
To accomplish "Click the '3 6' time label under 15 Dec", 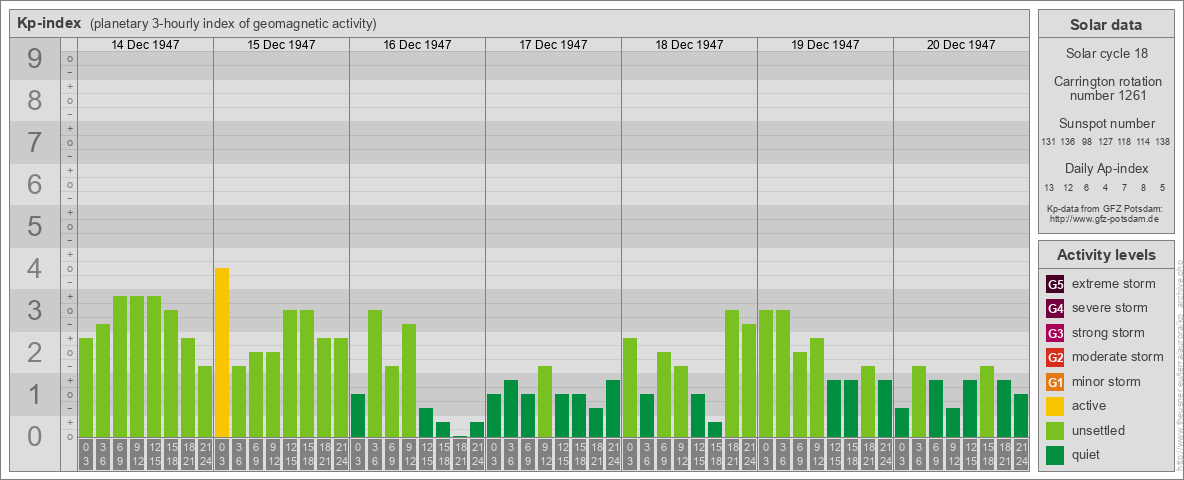I will pos(239,456).
